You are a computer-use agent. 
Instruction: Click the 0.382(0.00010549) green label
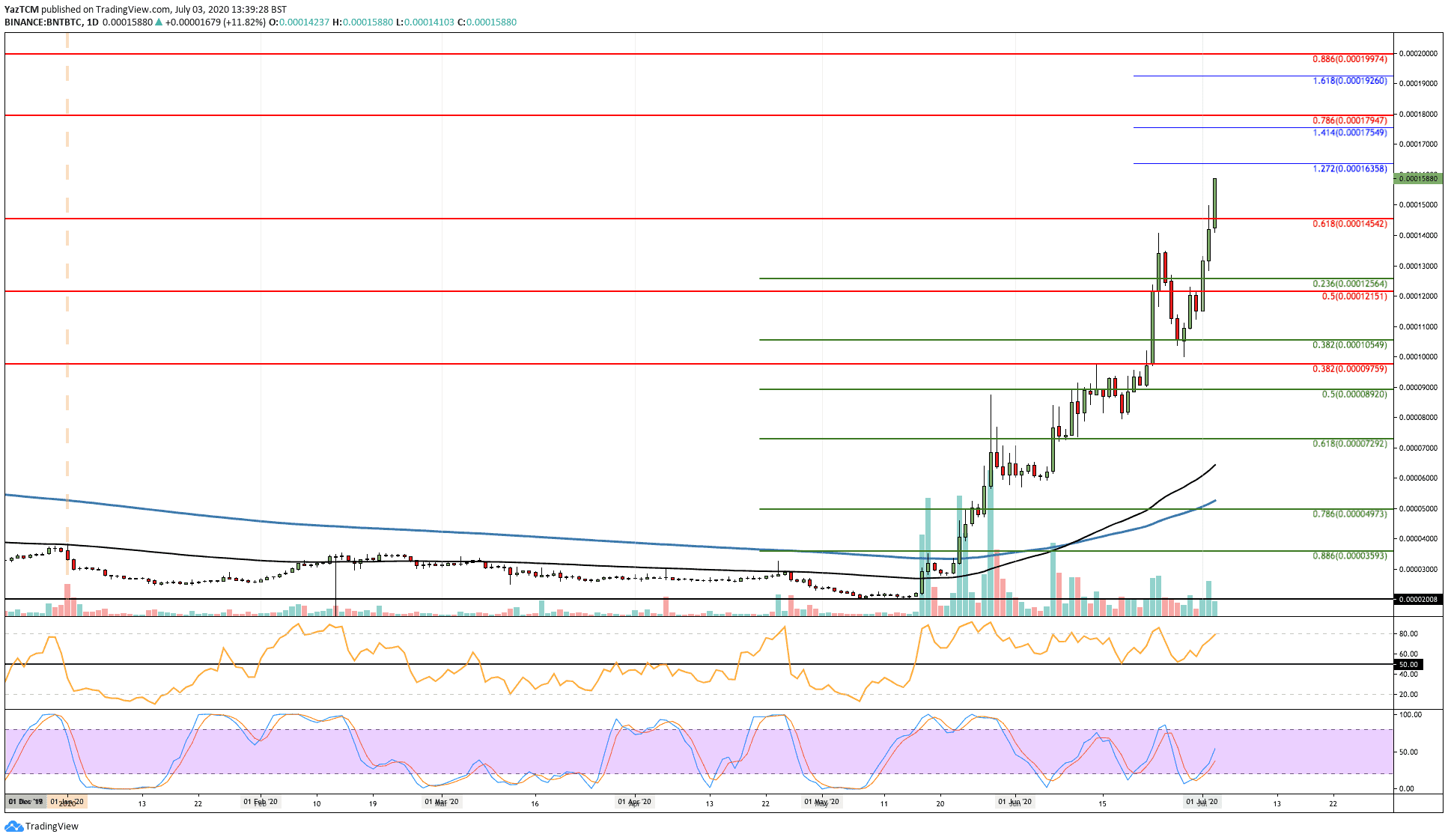coord(1349,345)
